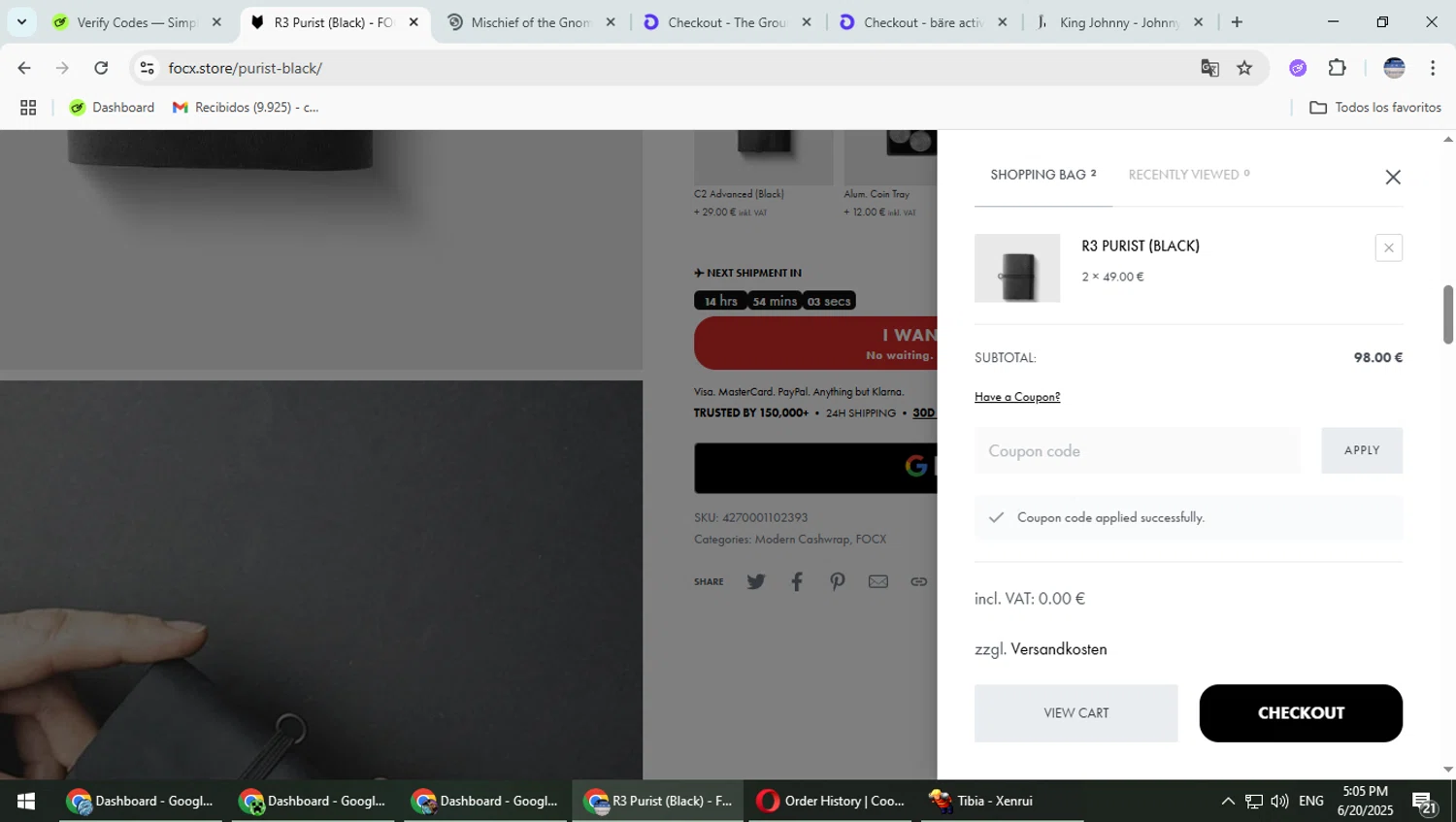Open the notification center icon
This screenshot has width=1456, height=822.
coord(1424,803)
